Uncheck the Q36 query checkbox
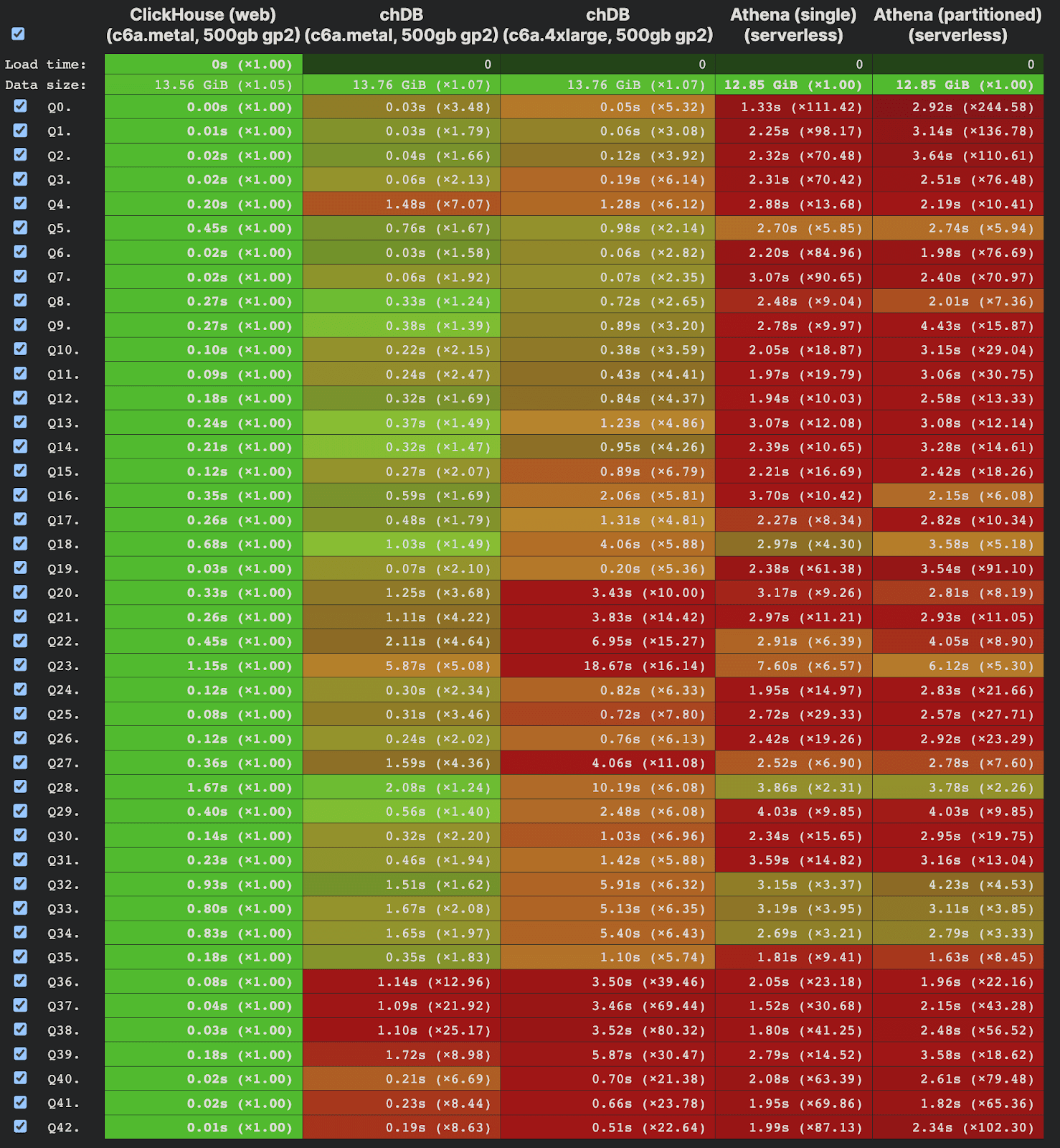 tap(20, 981)
